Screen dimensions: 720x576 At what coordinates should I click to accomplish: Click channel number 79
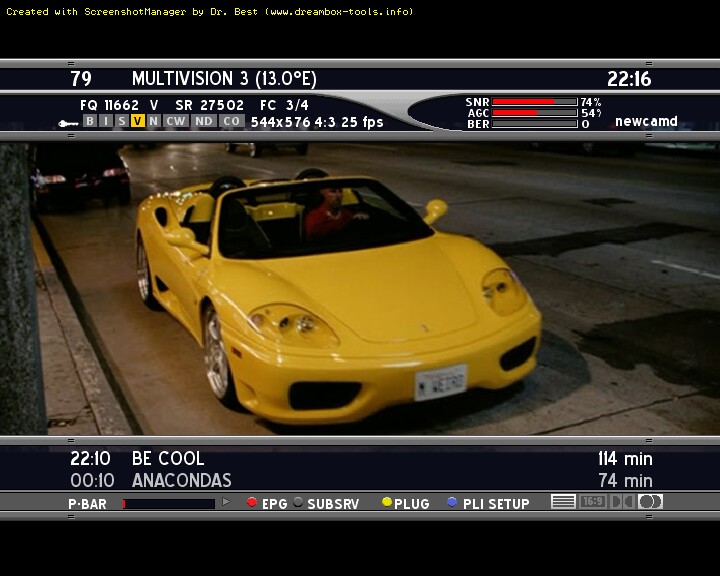[81, 79]
